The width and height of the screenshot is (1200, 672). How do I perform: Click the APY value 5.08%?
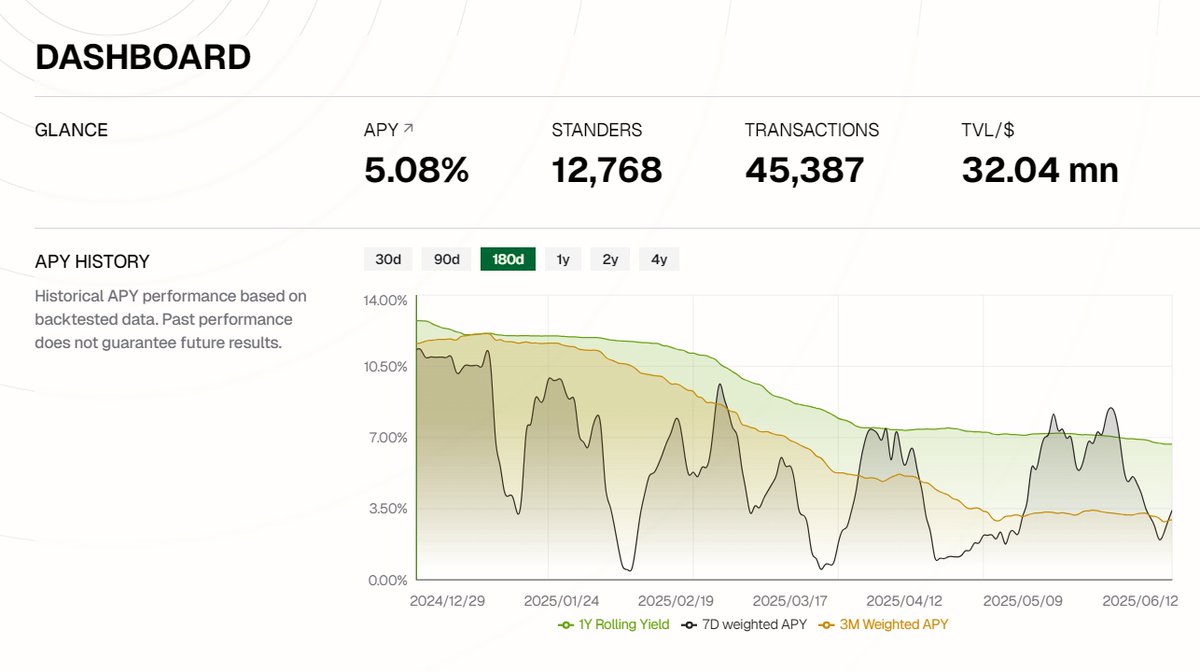[x=416, y=170]
